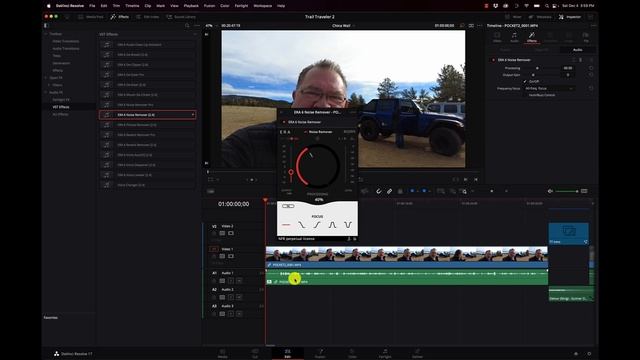
Task: Toggle the plugin switch above FOCUS
Action: [288, 206]
